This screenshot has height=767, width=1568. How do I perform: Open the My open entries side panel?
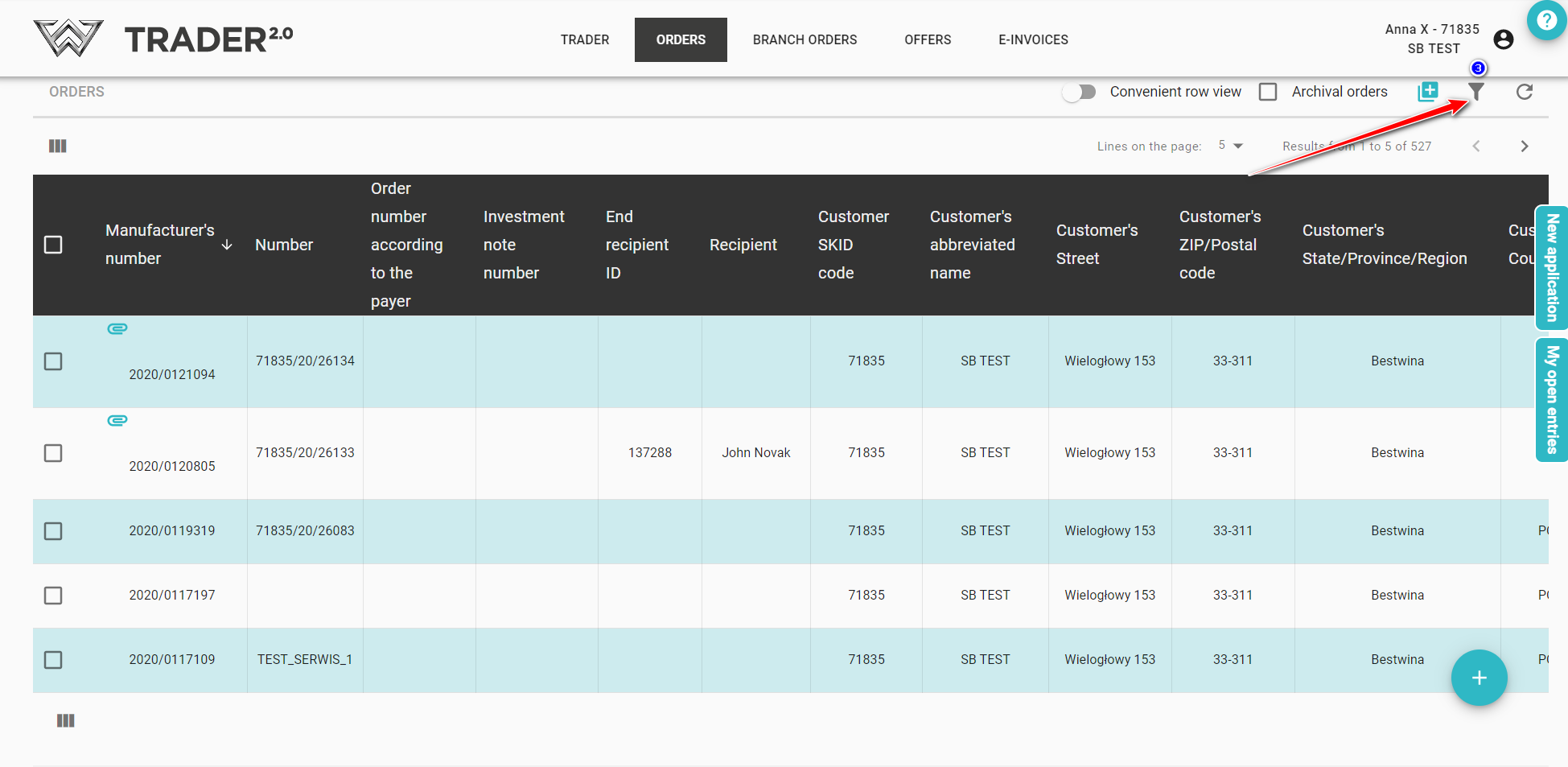[1552, 400]
